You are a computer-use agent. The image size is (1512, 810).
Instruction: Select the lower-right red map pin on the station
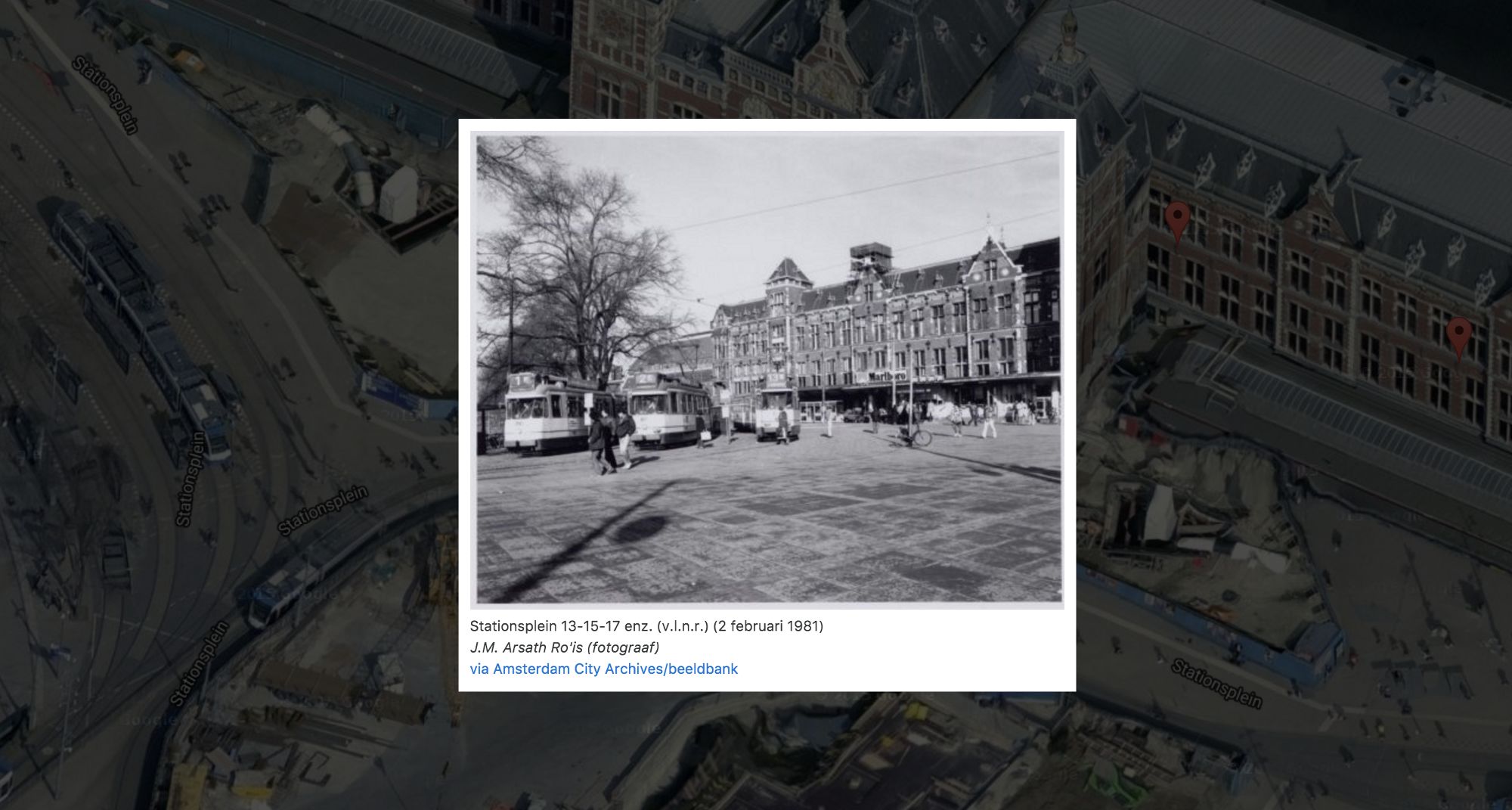coord(1459,338)
